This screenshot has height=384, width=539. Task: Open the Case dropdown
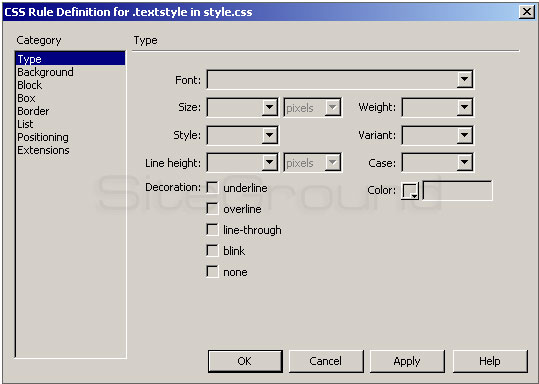(464, 163)
